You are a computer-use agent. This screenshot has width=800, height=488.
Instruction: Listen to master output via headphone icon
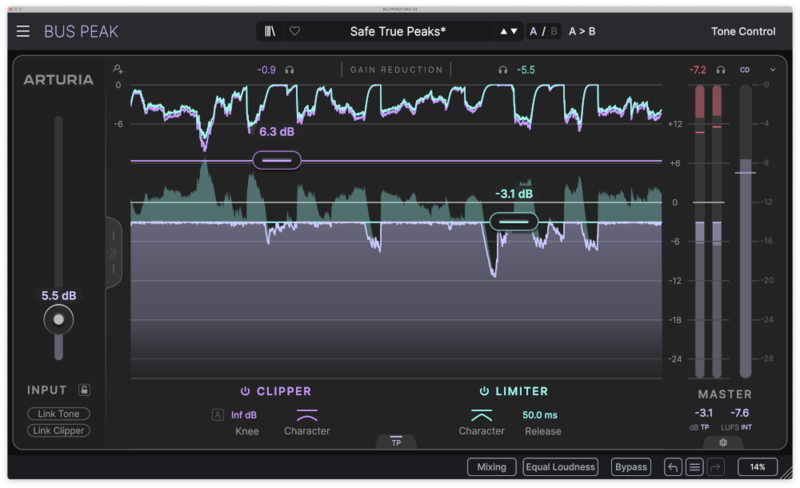[x=720, y=70]
